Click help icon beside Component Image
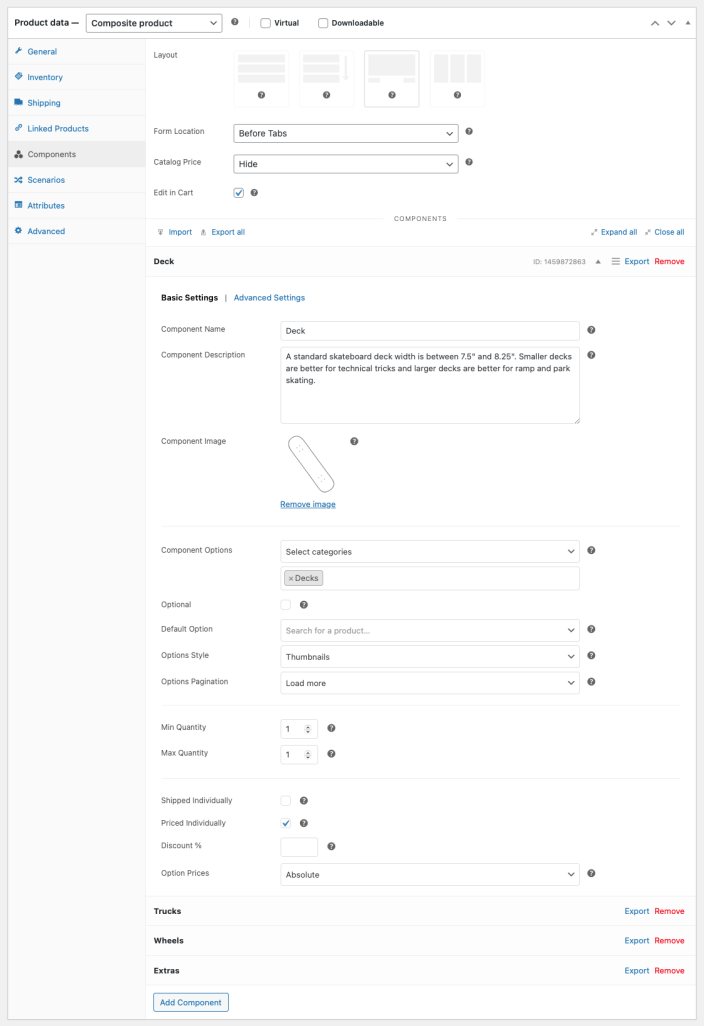The height and width of the screenshot is (1026, 704). 354,441
